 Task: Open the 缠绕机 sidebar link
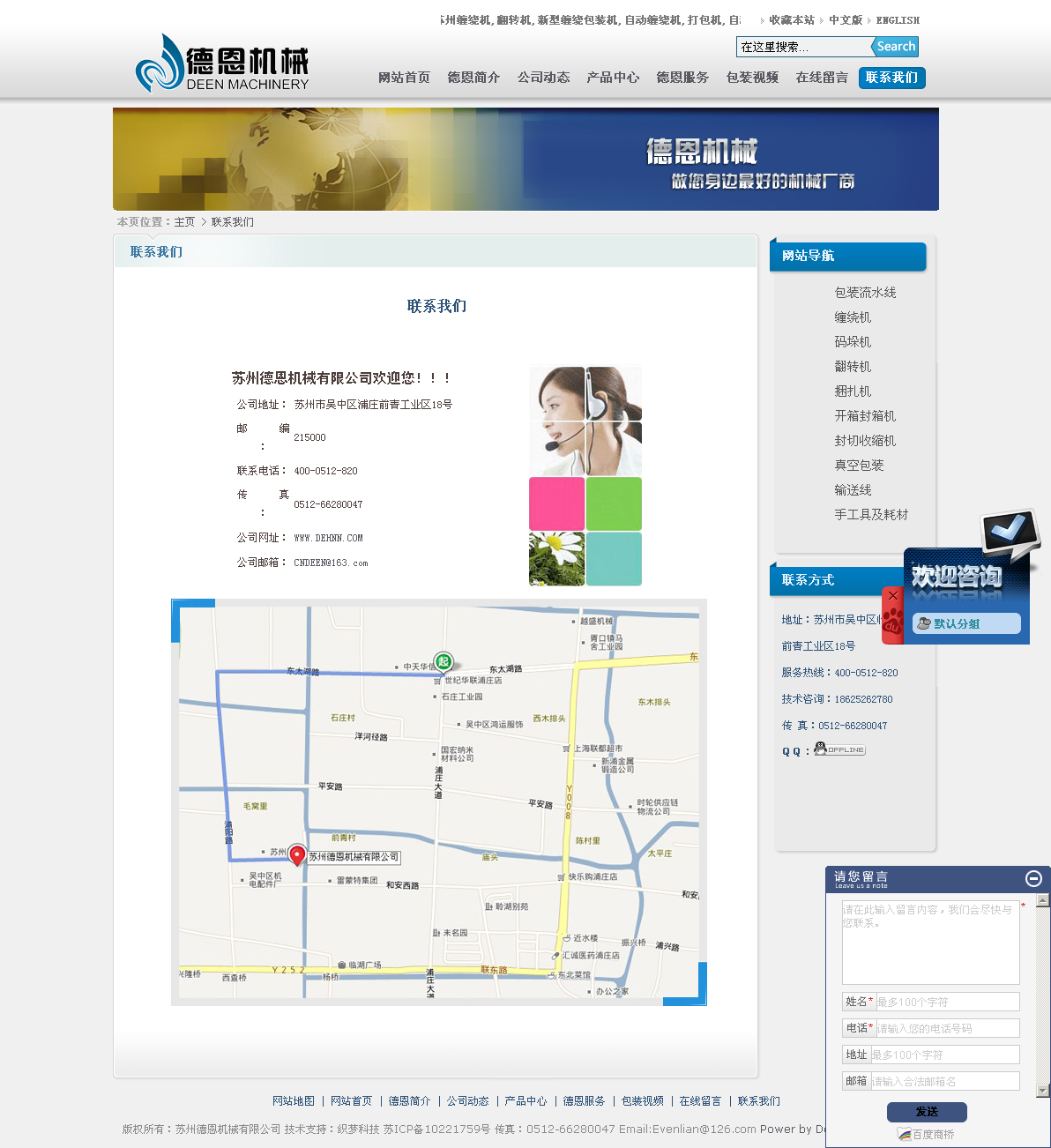pos(853,317)
